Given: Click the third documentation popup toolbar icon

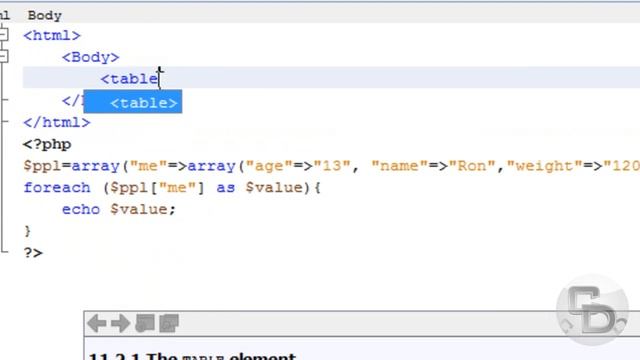Looking at the screenshot, I should [144, 323].
